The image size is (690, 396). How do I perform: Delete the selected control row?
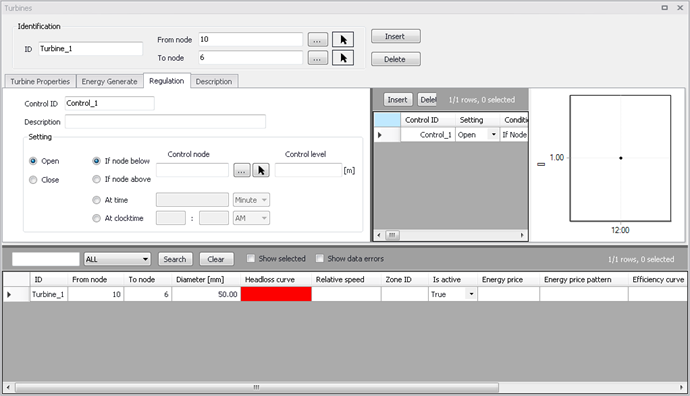[427, 100]
